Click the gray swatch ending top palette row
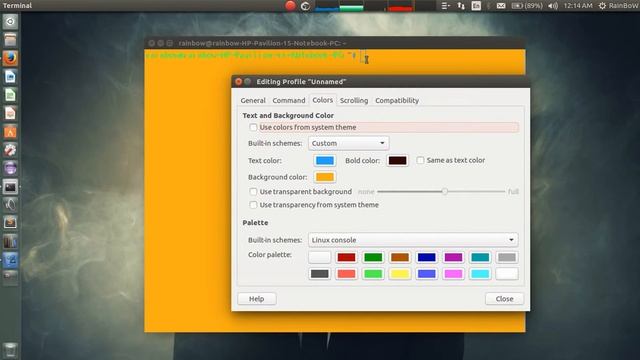Viewport: 640px width, 360px height. [507, 257]
